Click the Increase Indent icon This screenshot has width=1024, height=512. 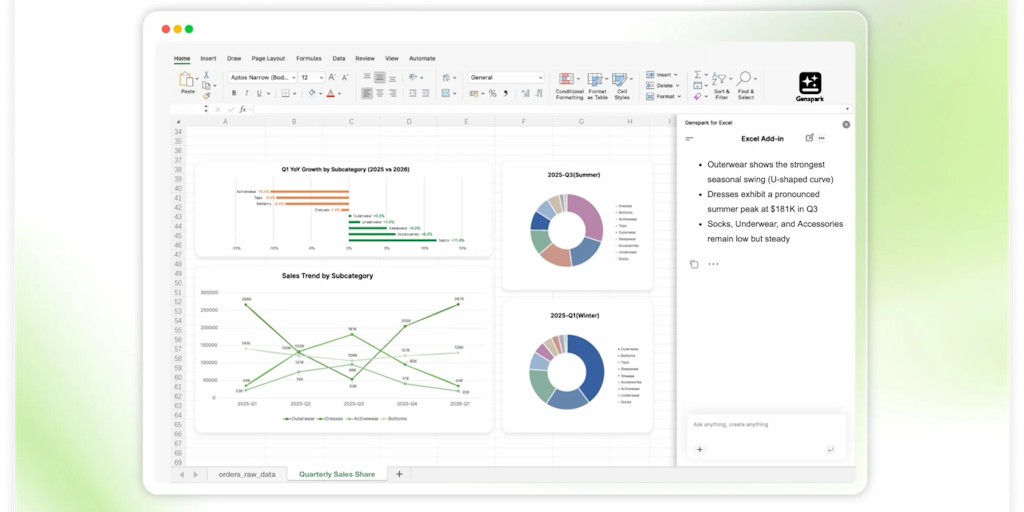(x=425, y=93)
